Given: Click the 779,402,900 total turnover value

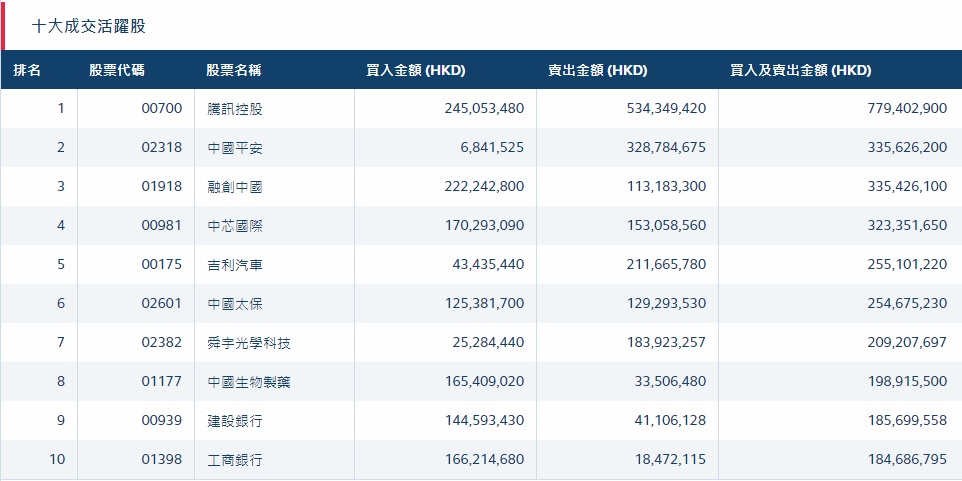Looking at the screenshot, I should [x=907, y=109].
